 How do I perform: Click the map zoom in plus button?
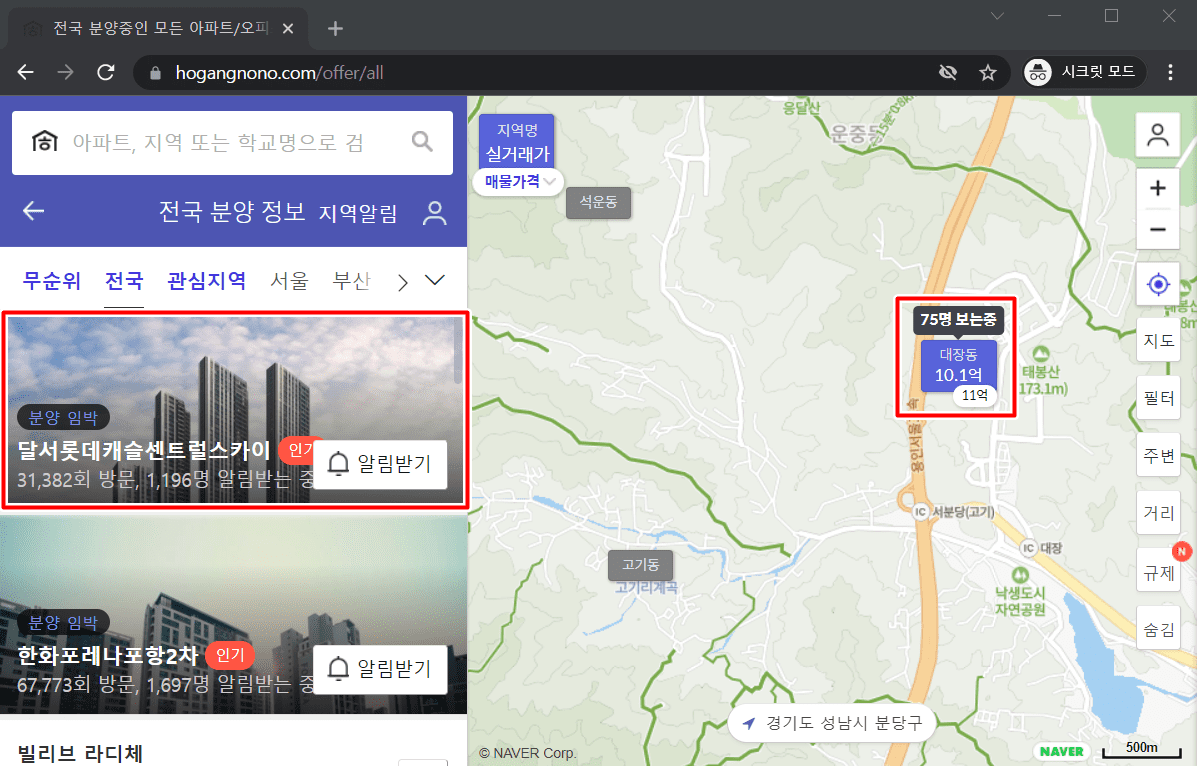pos(1158,189)
